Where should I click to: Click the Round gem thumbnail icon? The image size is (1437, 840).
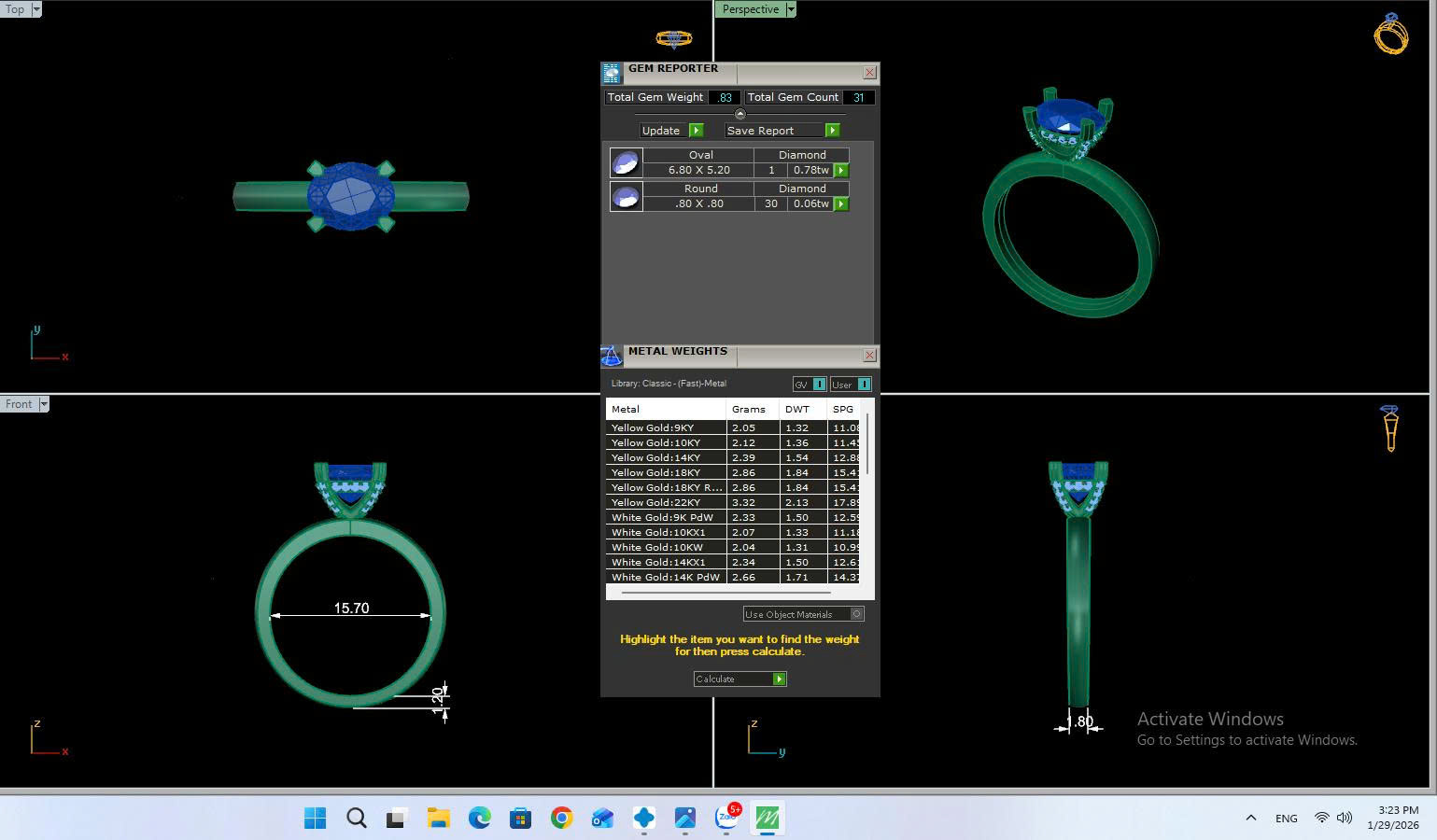coord(626,196)
